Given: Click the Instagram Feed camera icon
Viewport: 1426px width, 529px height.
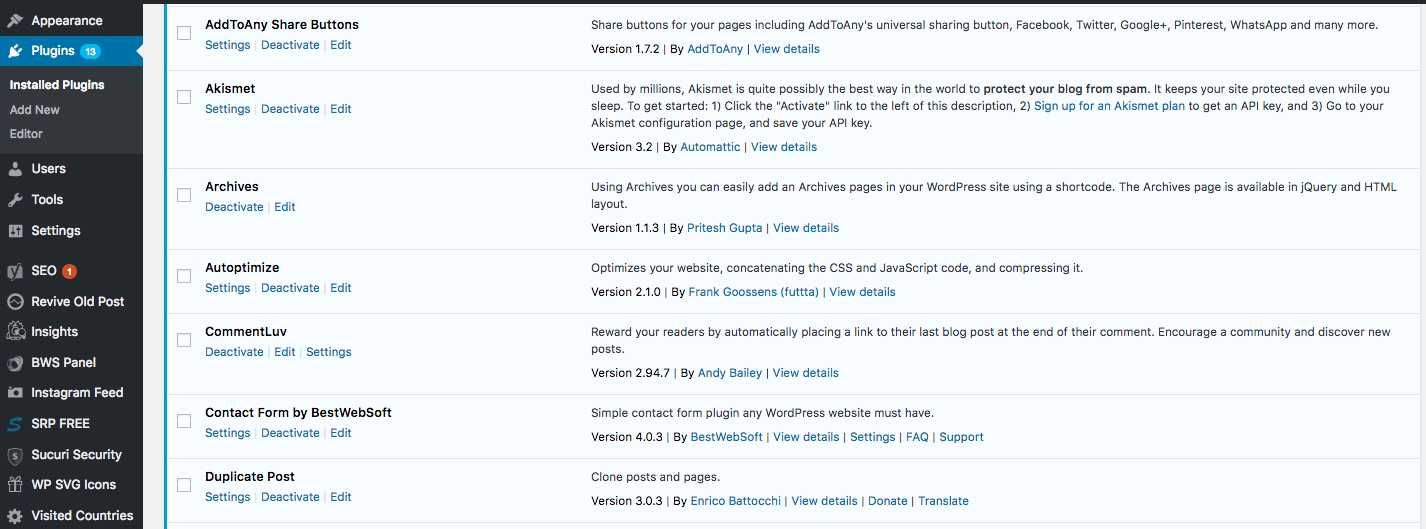Looking at the screenshot, I should [x=15, y=393].
